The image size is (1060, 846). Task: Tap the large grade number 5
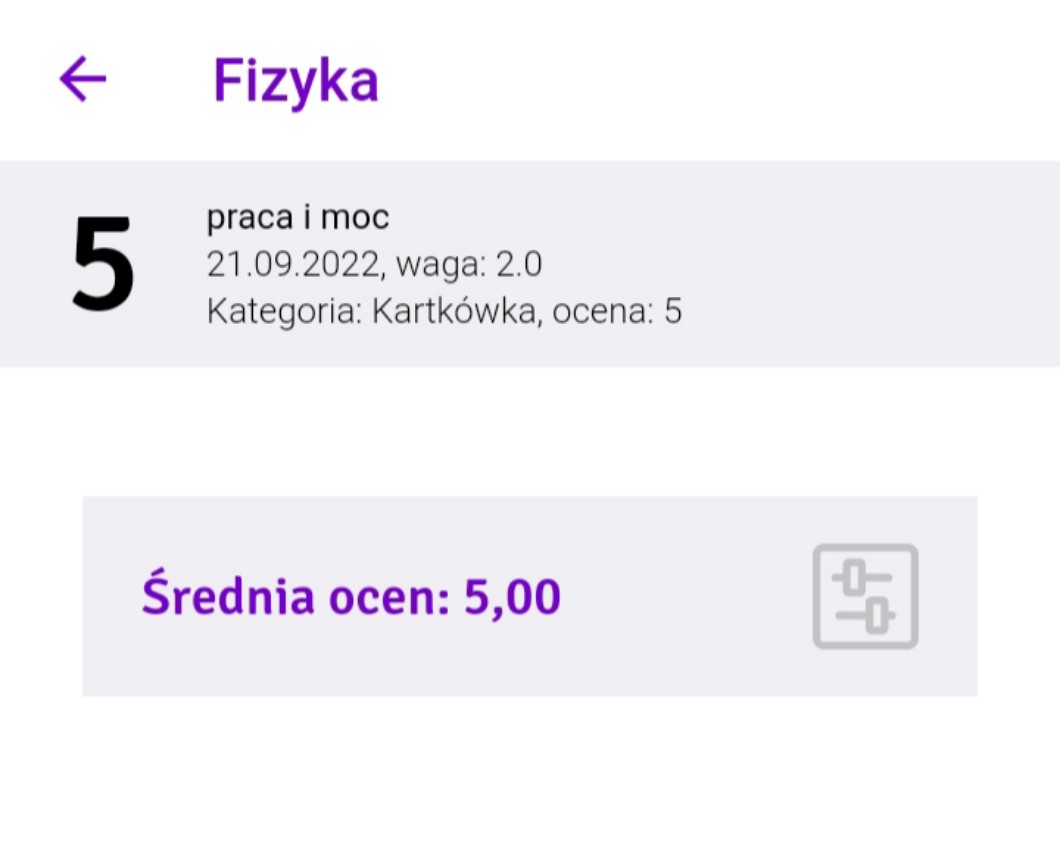click(x=103, y=264)
